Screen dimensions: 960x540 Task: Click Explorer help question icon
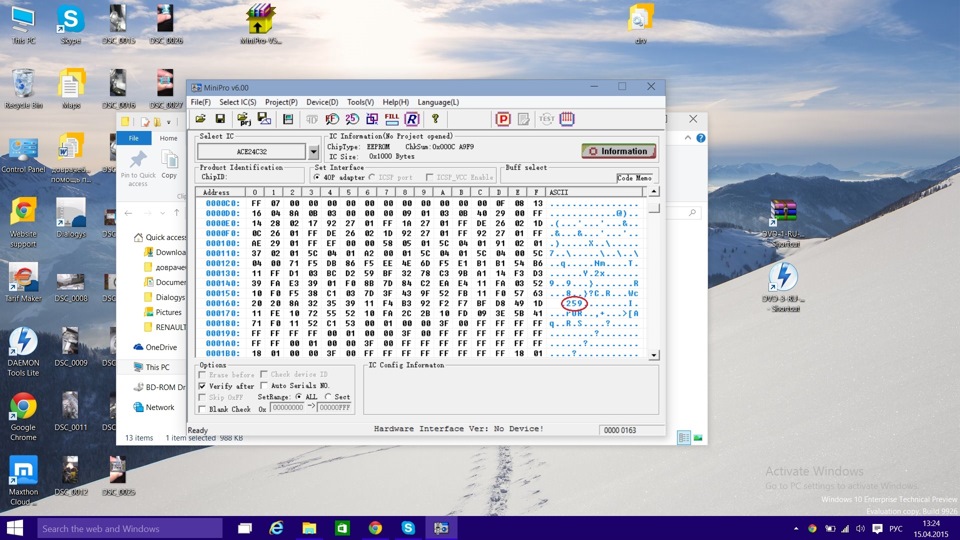click(701, 138)
